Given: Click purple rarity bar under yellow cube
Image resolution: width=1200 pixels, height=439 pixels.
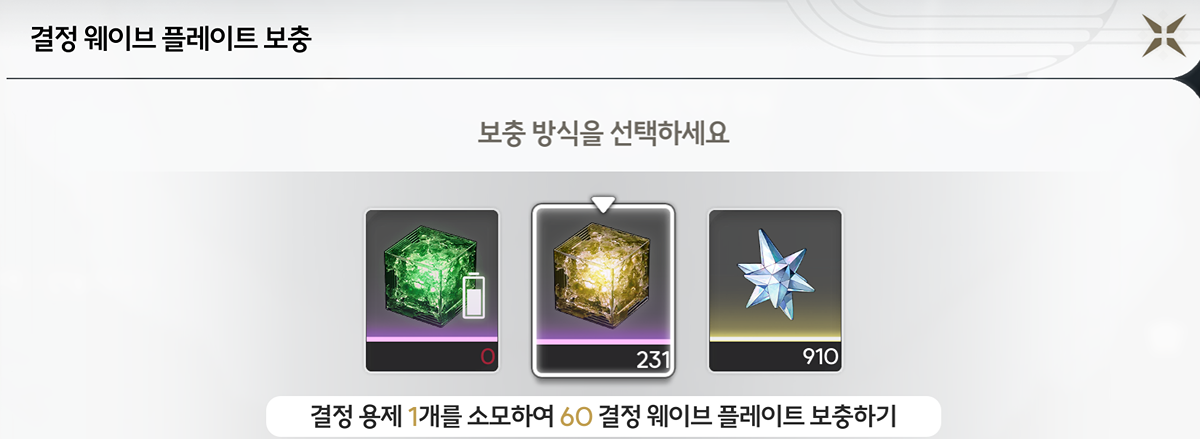Looking at the screenshot, I should tap(604, 340).
